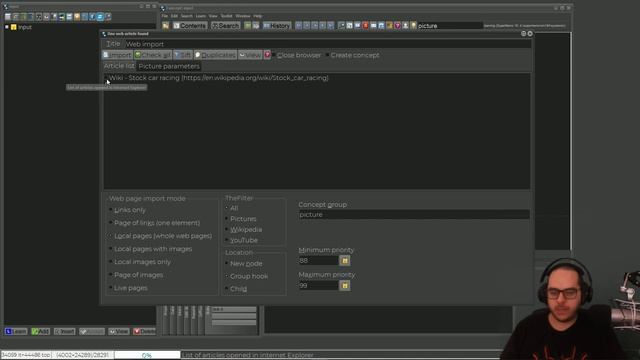Click the Minimum priority field showing 88

tap(318, 260)
